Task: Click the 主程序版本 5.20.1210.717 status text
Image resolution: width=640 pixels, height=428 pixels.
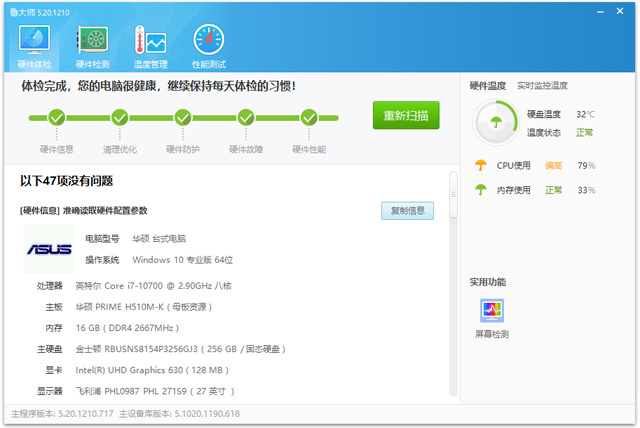Action: tap(62, 414)
